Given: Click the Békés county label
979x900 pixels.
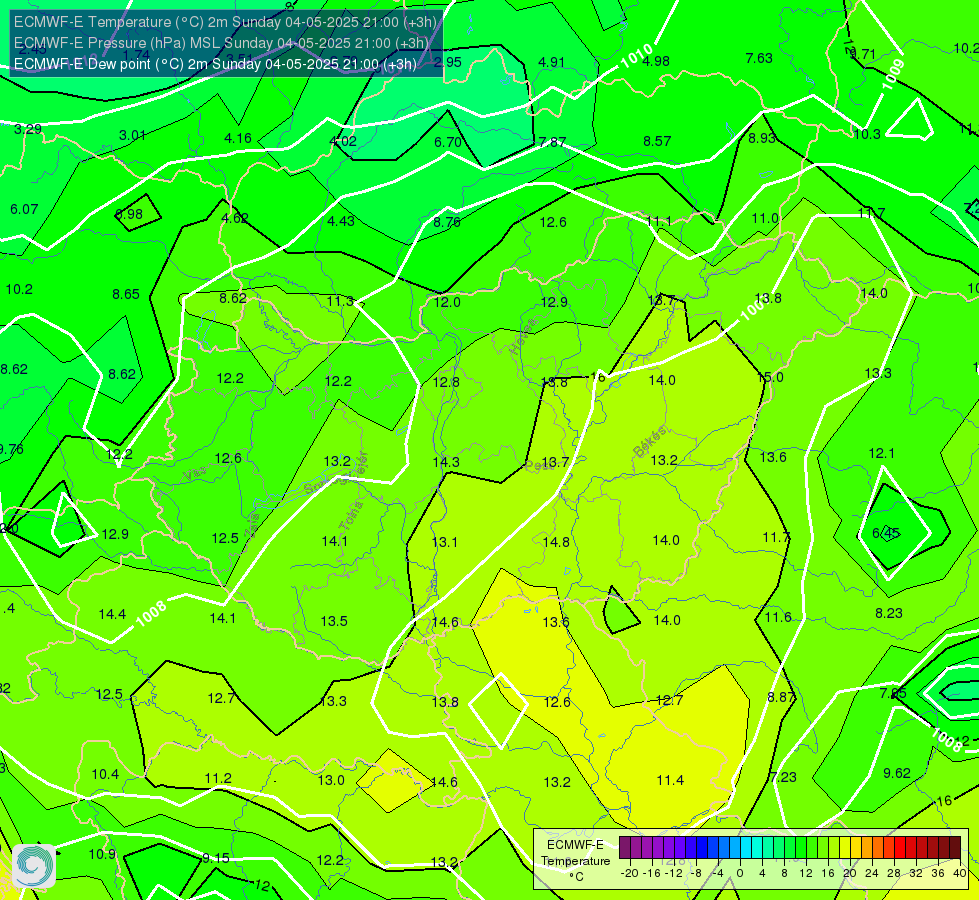Looking at the screenshot, I should (x=649, y=442).
